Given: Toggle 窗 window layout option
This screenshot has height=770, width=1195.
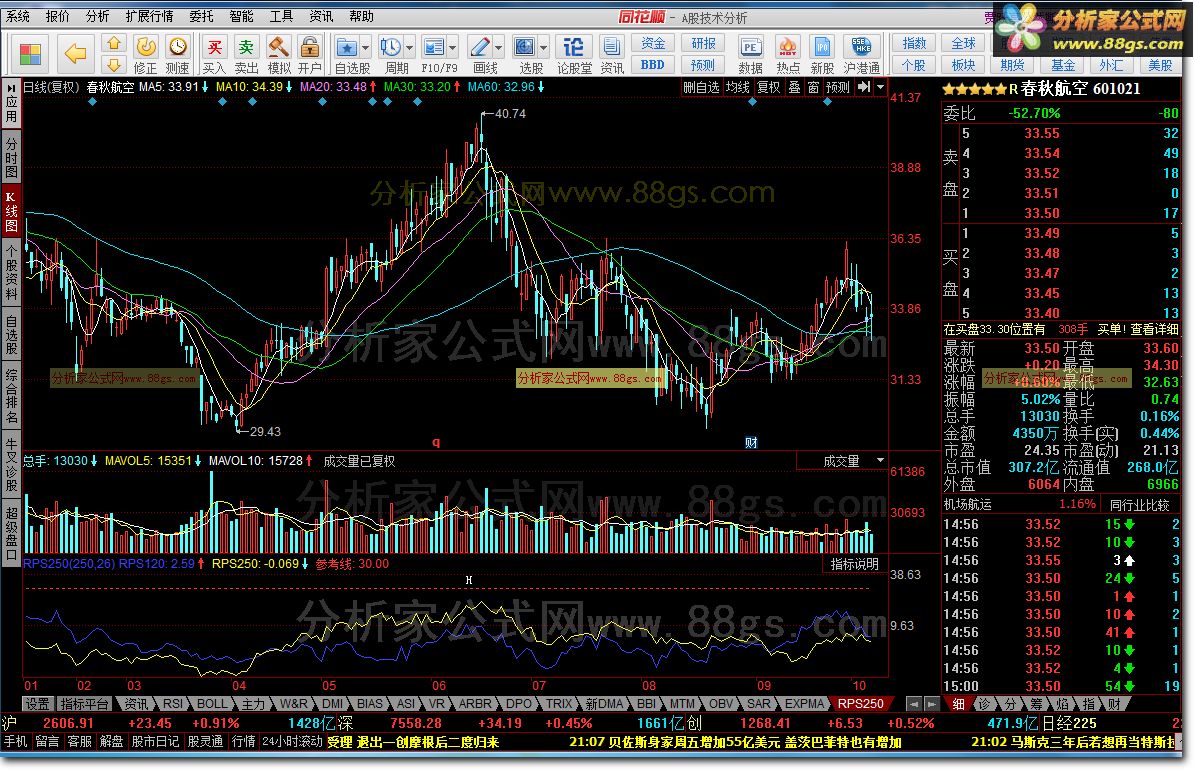Looking at the screenshot, I should [x=813, y=88].
